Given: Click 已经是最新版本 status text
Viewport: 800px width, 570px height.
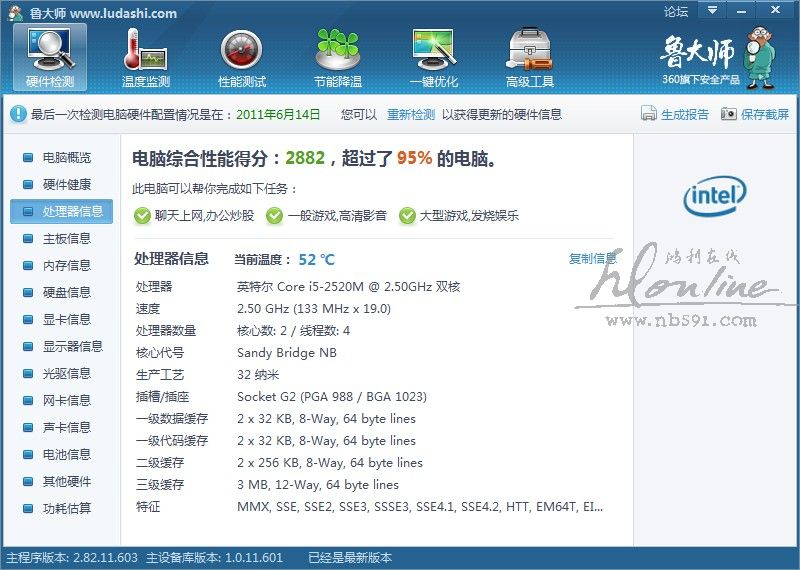Looking at the screenshot, I should tap(350, 558).
